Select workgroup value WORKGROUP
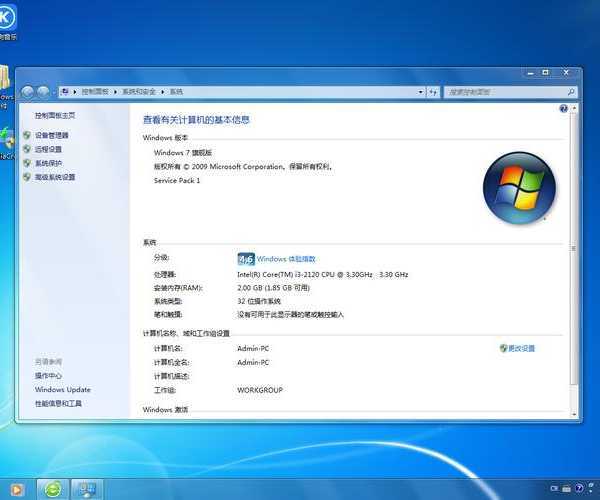 click(x=260, y=390)
